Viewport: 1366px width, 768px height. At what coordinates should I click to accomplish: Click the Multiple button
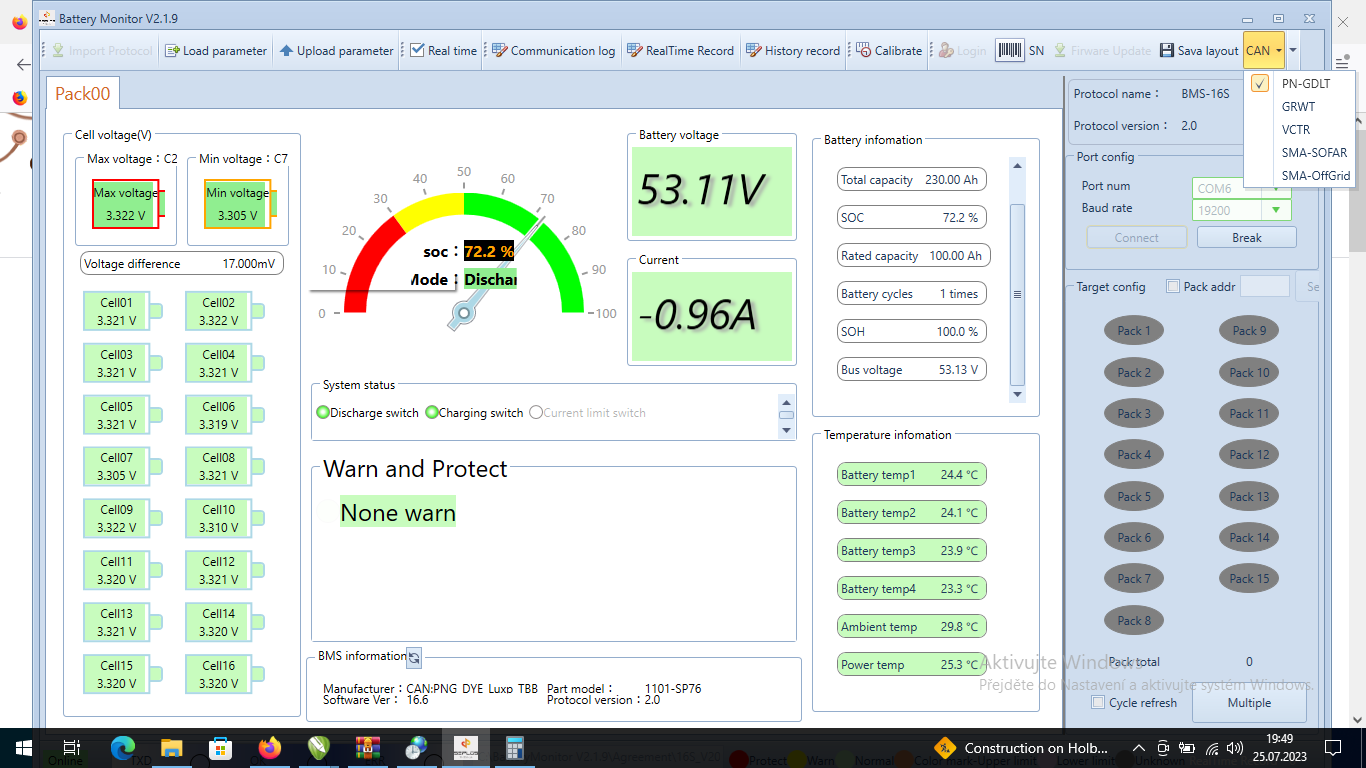1249,703
